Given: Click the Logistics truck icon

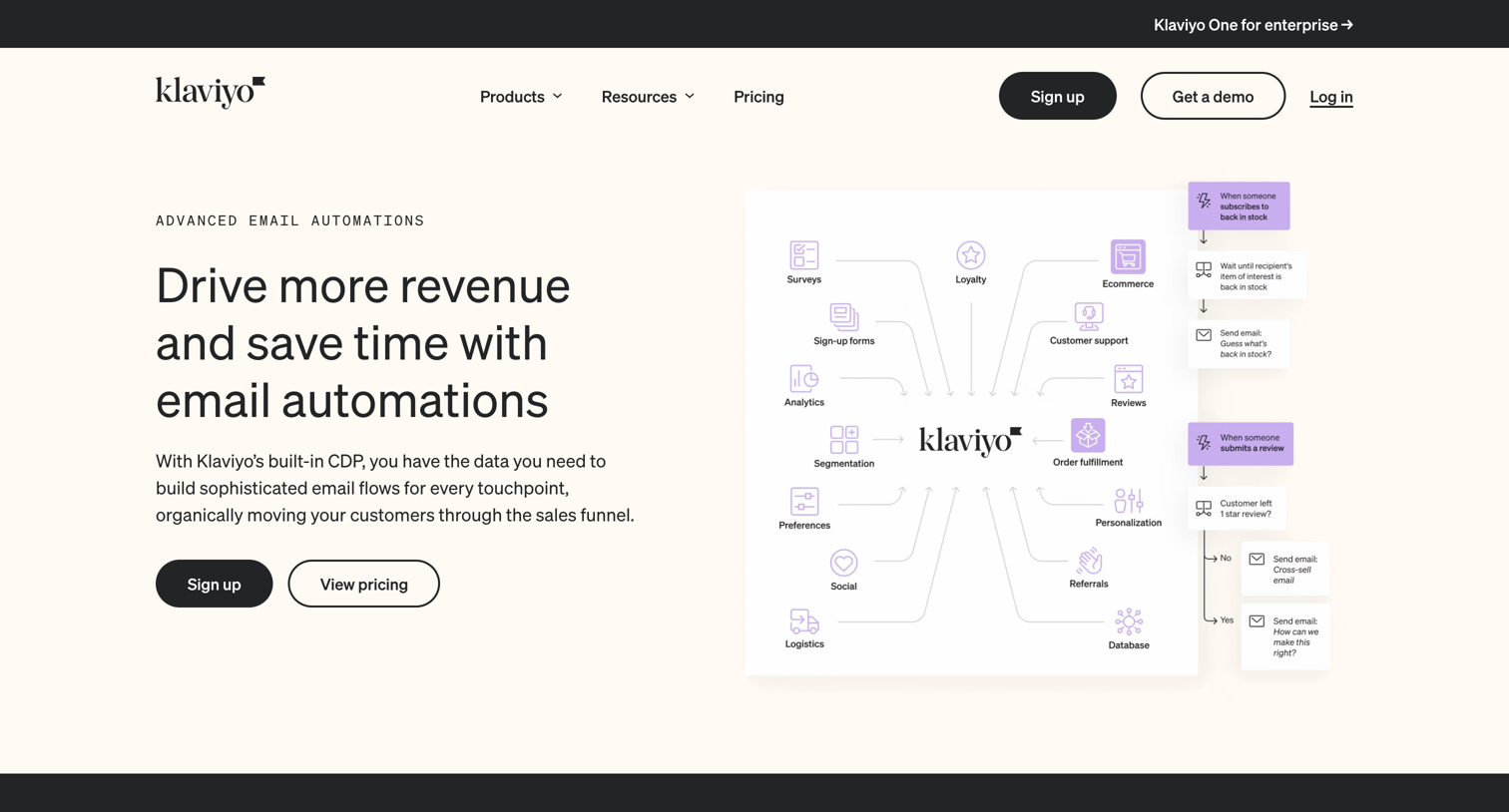Looking at the screenshot, I should coord(804,622).
